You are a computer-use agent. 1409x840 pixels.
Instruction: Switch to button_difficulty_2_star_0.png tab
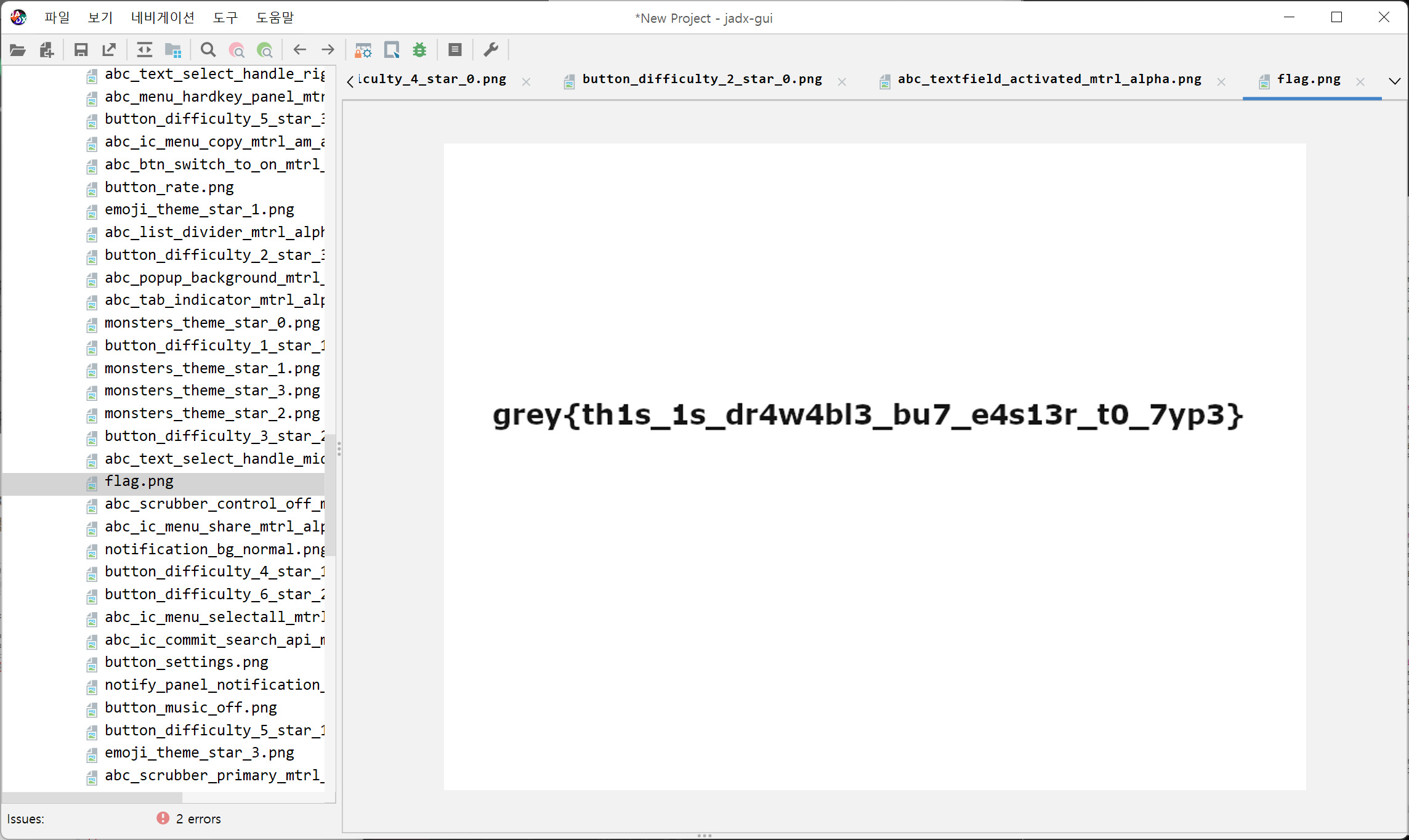(x=701, y=79)
